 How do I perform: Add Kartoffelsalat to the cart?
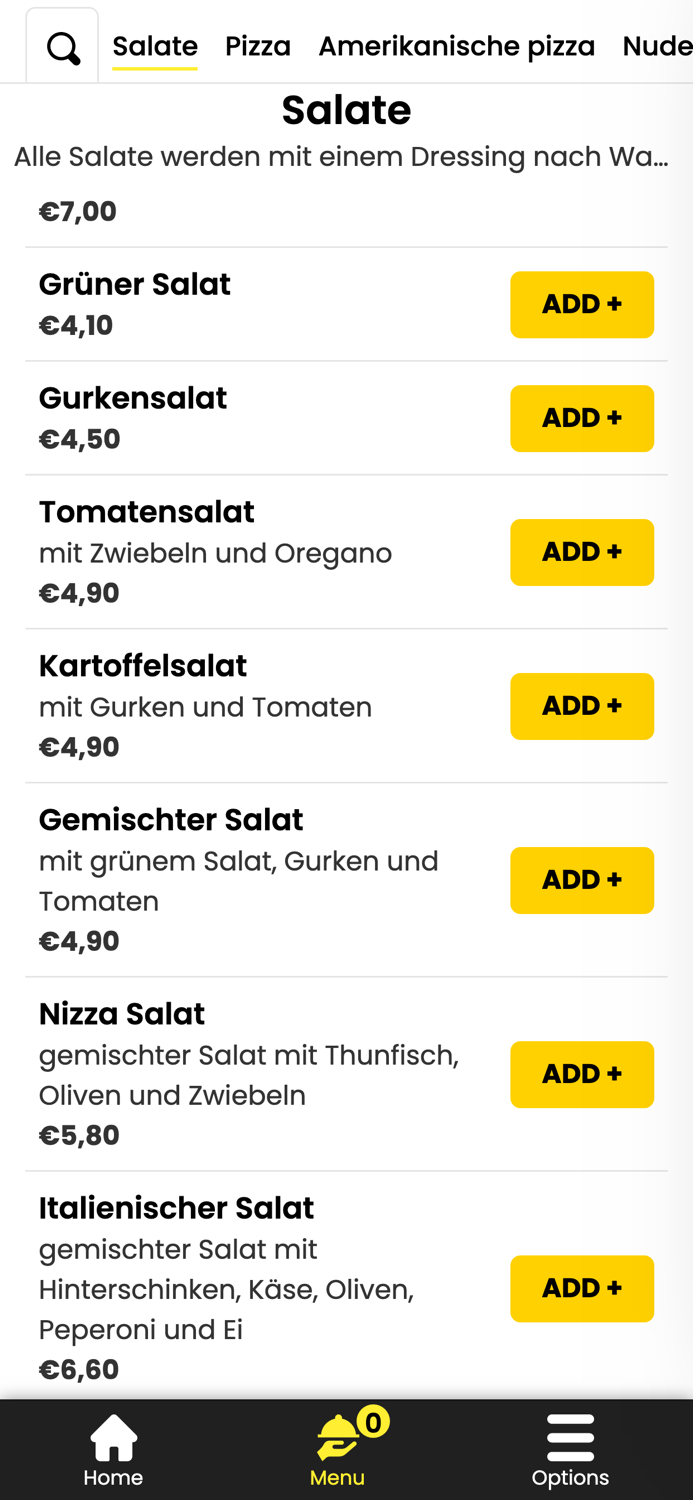582,706
